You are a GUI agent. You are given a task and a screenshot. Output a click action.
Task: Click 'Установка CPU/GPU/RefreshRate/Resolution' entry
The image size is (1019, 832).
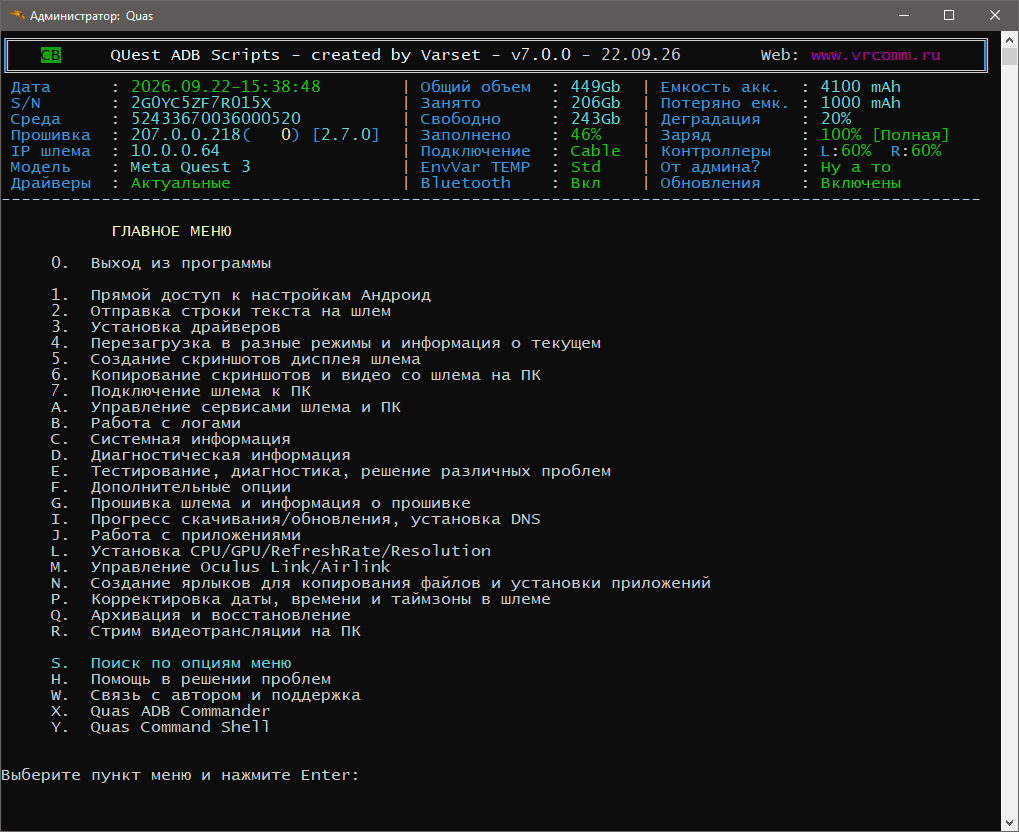pyautogui.click(x=271, y=551)
